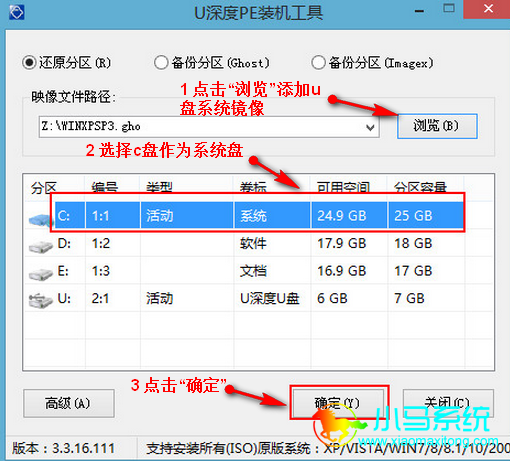Click the 关闭 (C) button
The width and height of the screenshot is (510, 461).
[448, 403]
